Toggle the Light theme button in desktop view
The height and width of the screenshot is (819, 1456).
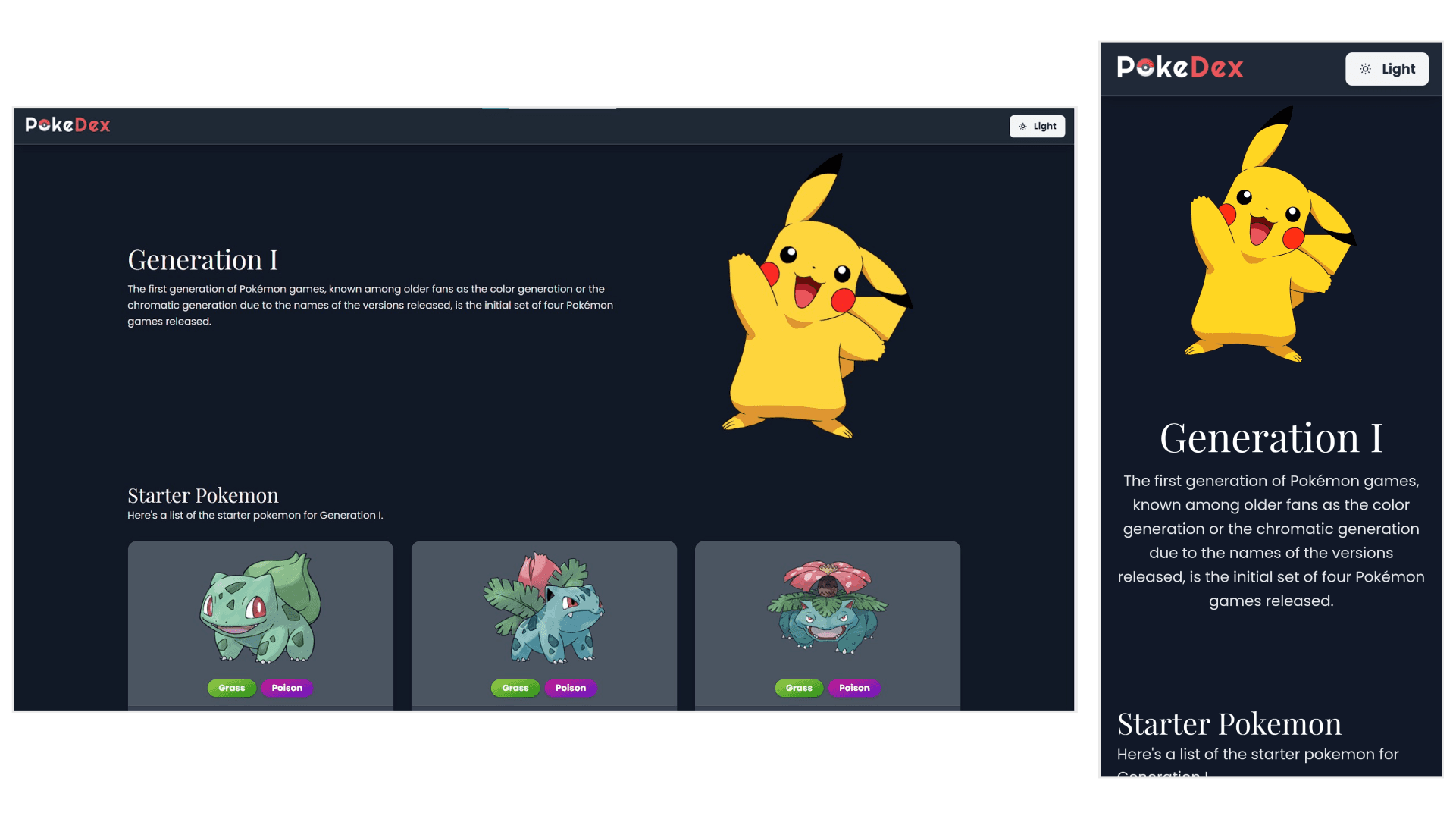1037,127
